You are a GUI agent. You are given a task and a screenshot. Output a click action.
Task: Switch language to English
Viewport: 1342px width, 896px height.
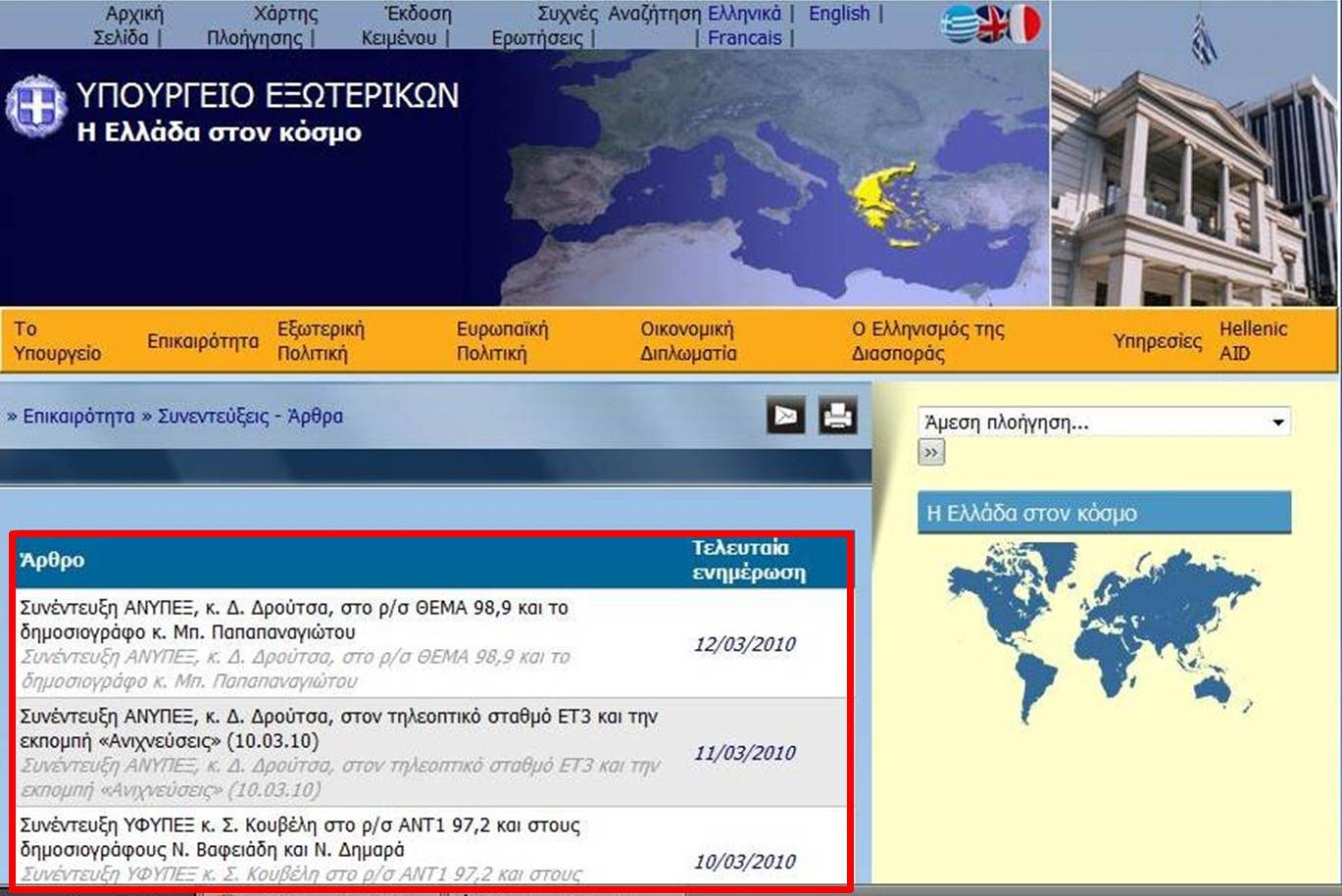coord(839,14)
